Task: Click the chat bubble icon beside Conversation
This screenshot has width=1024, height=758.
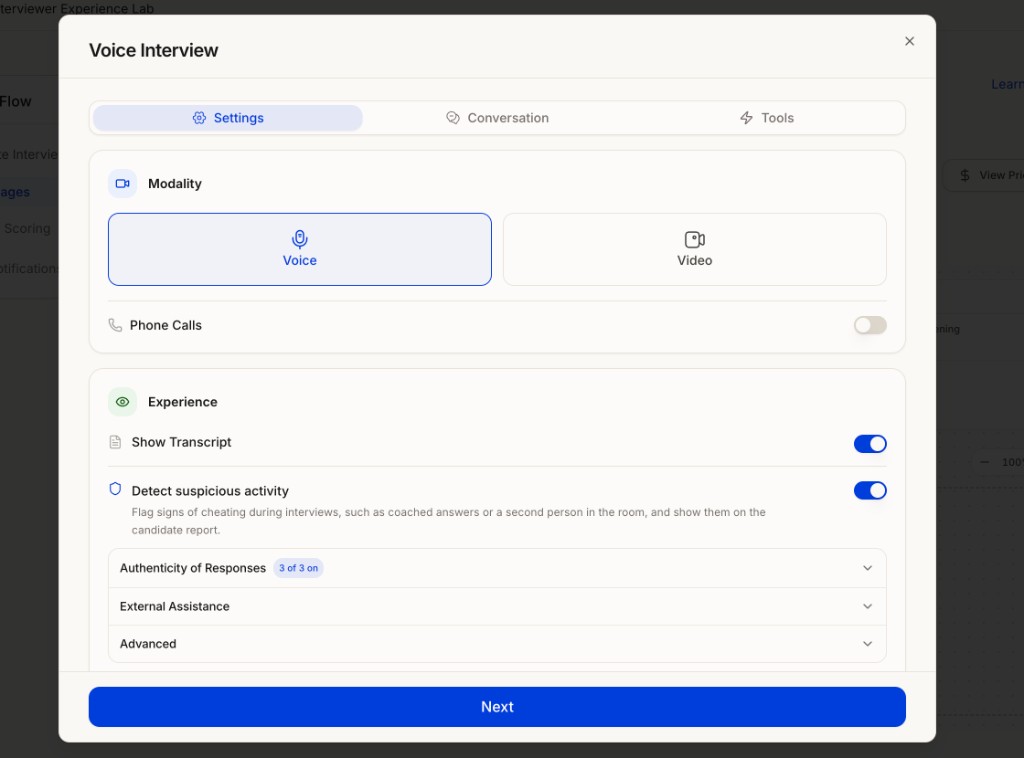Action: [x=453, y=118]
